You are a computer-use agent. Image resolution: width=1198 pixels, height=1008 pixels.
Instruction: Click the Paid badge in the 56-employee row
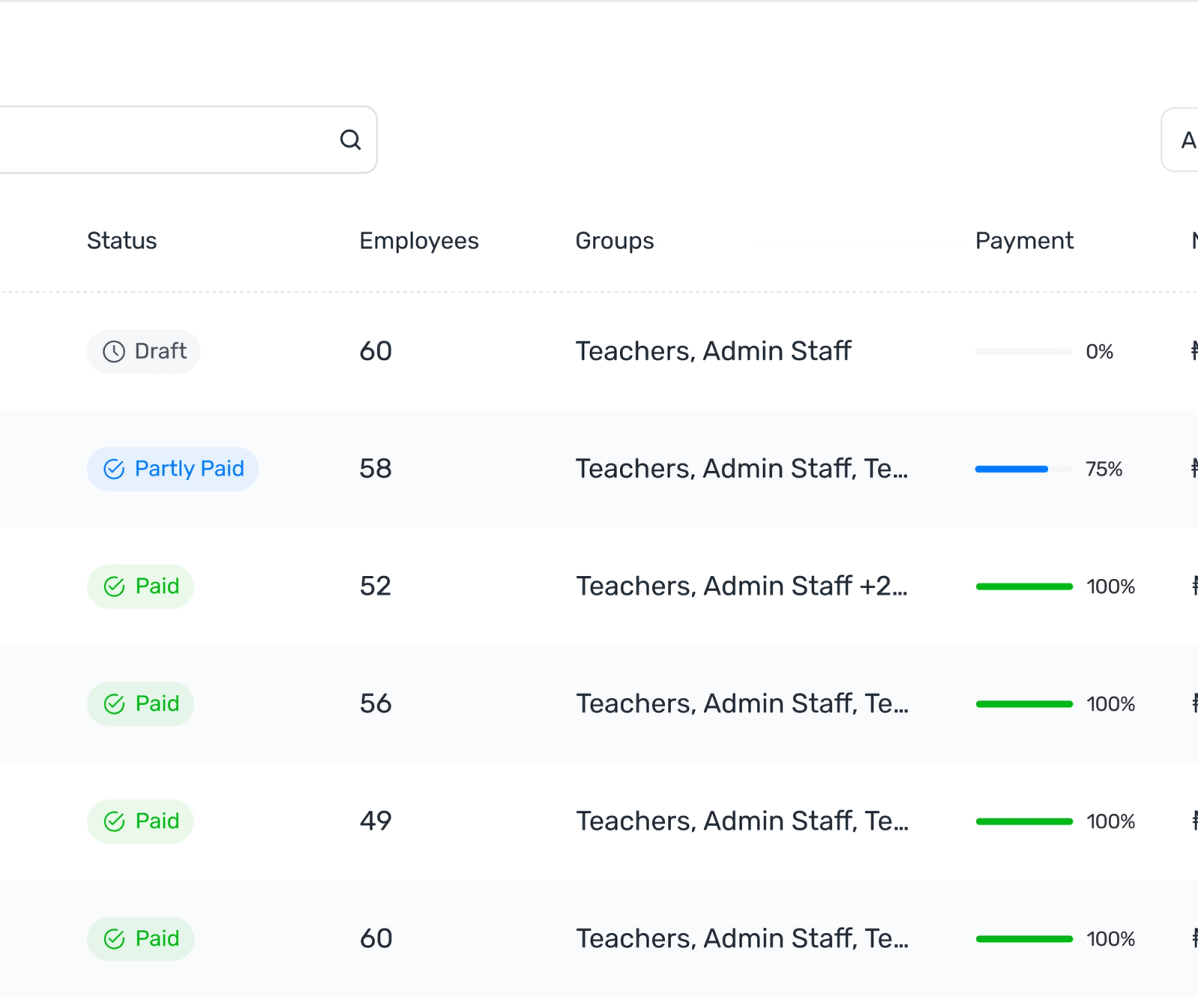(141, 704)
